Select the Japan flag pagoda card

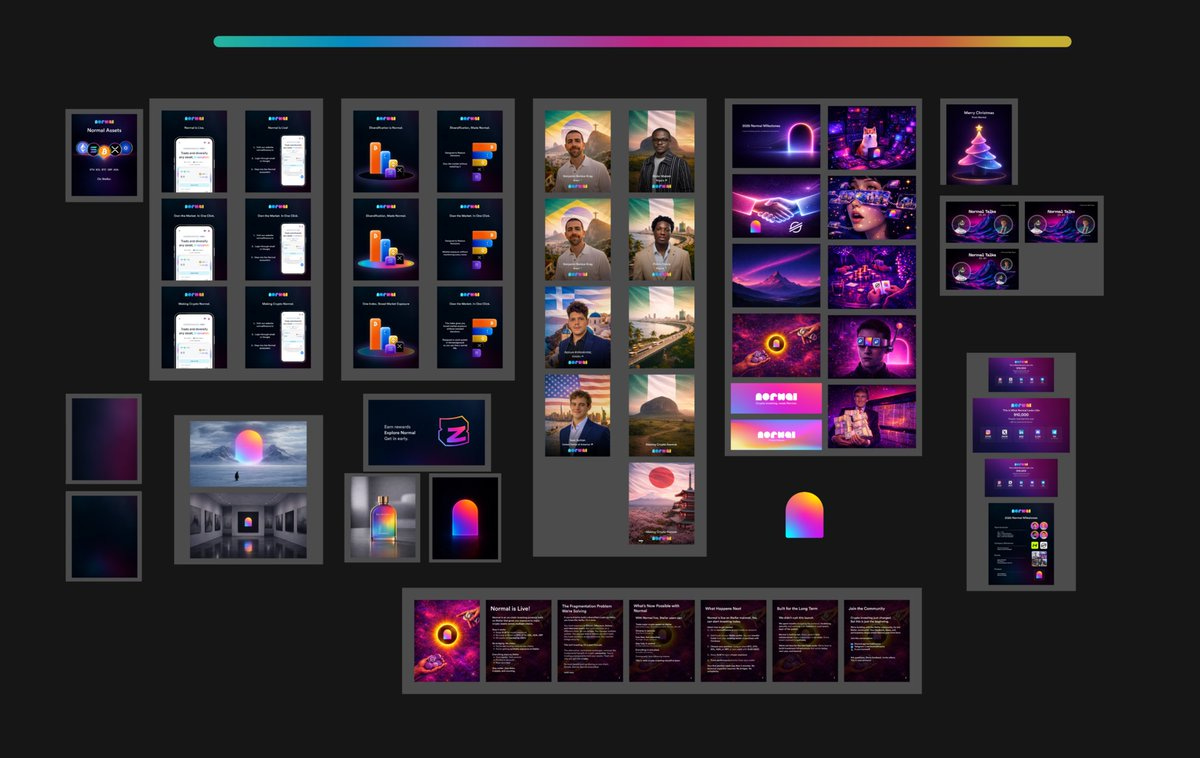(661, 503)
